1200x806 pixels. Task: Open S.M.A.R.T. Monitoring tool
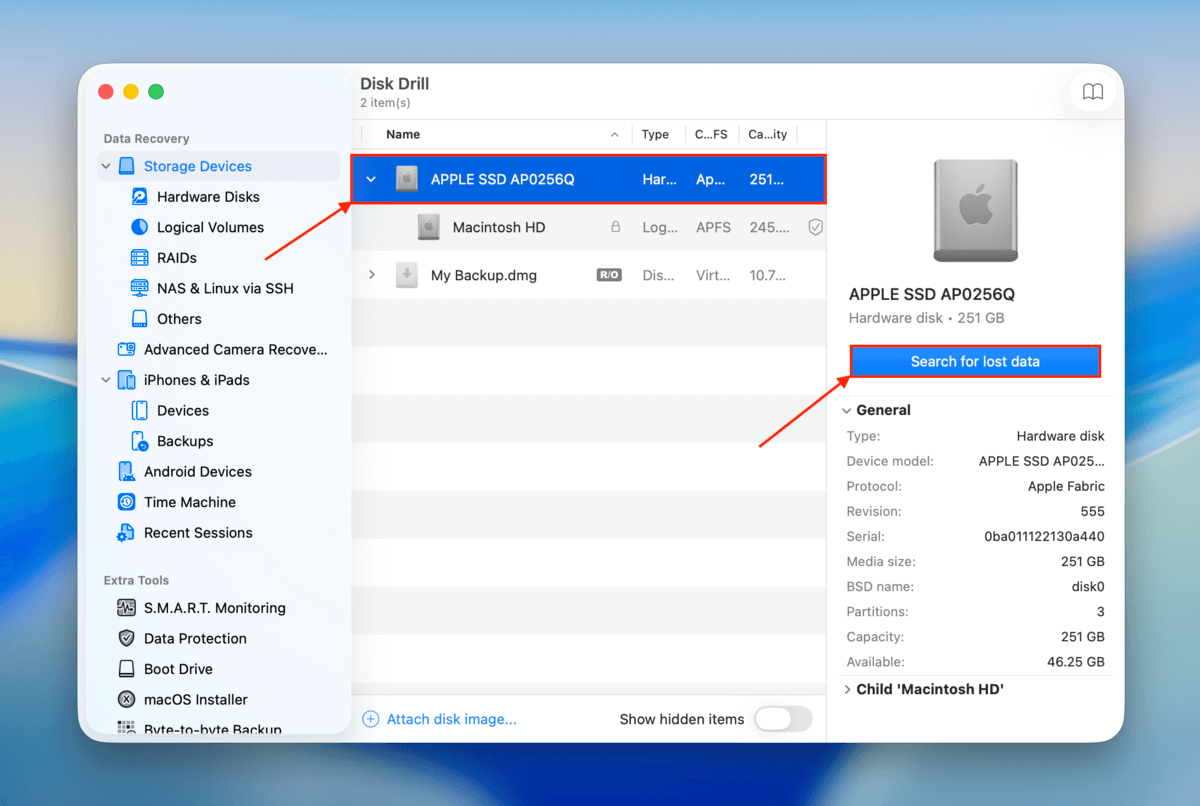[x=214, y=608]
